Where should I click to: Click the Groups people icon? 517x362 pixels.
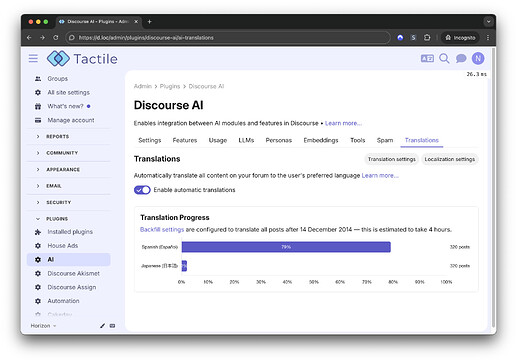coord(38,79)
